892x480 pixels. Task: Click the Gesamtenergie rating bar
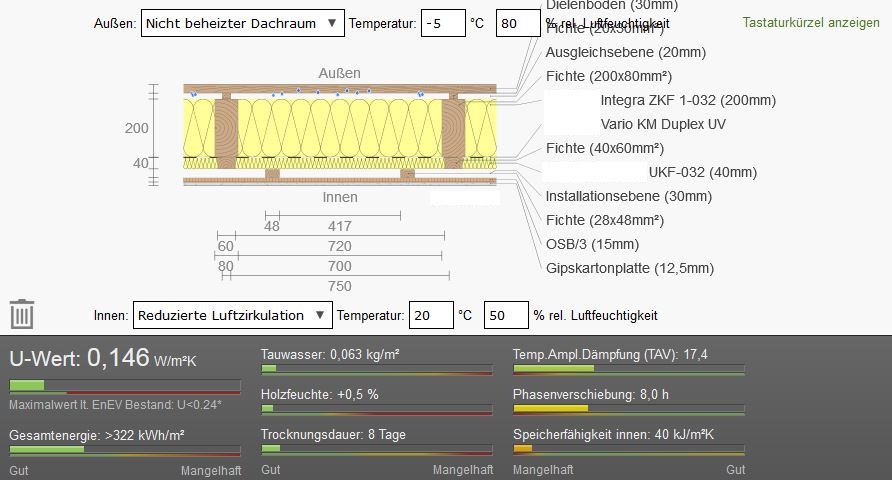pos(125,450)
